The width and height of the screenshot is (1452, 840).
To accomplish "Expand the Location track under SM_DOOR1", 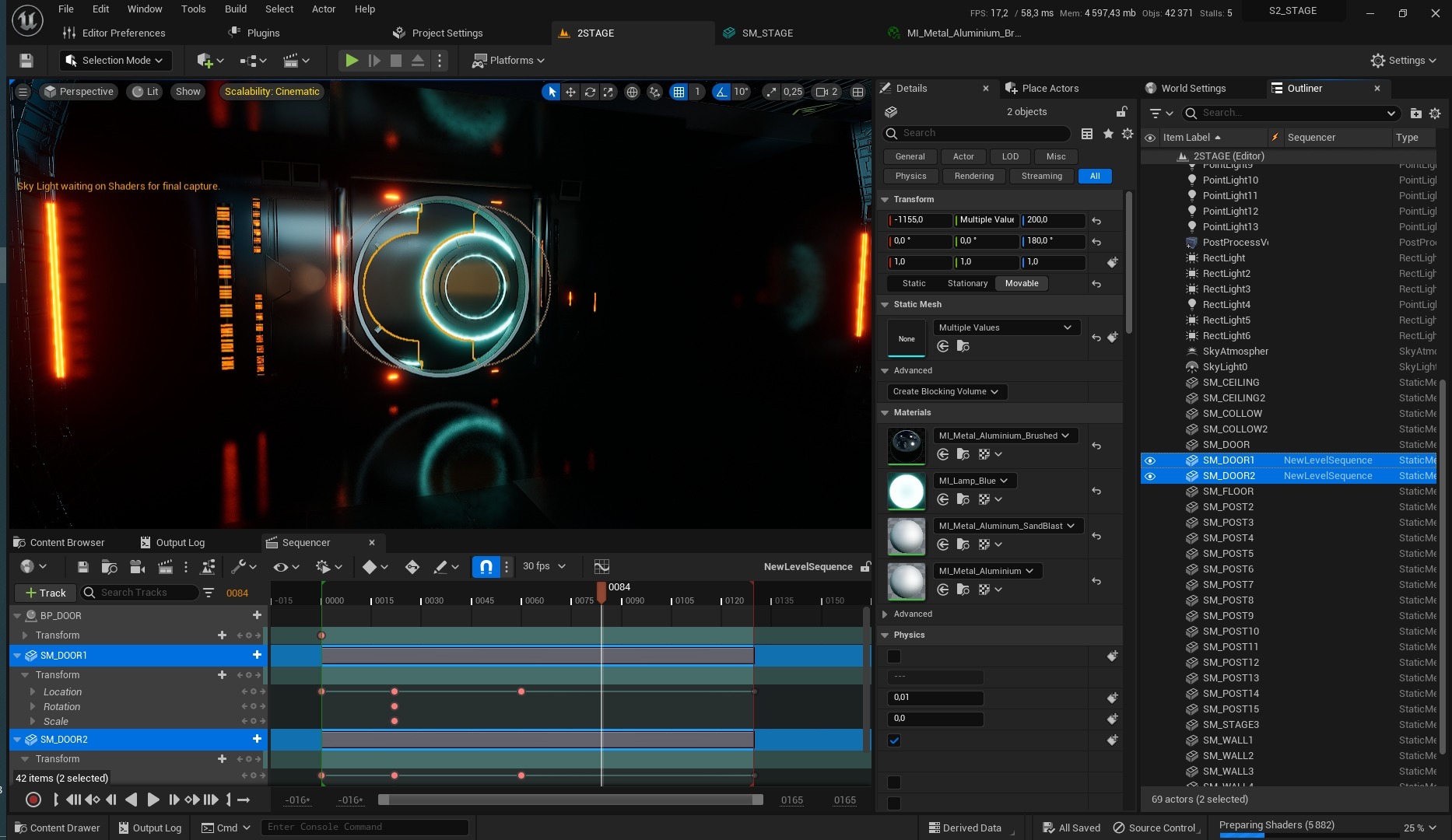I will [32, 691].
